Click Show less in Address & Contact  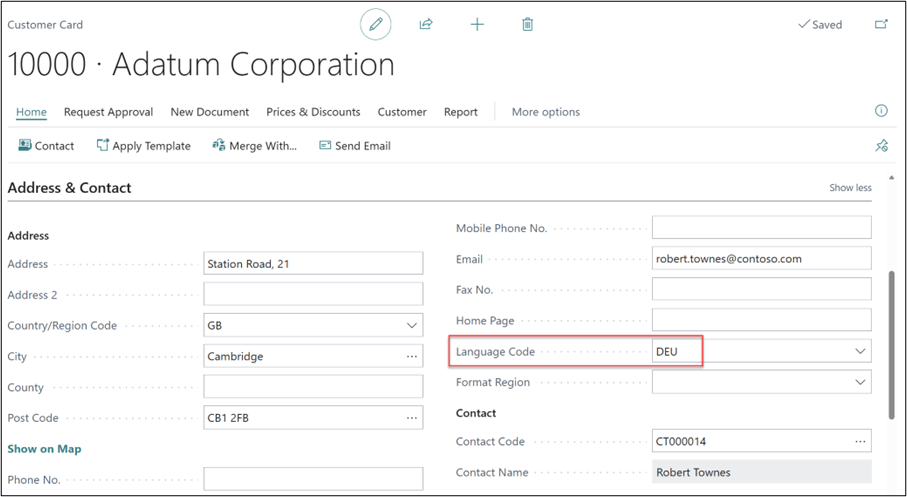point(850,187)
